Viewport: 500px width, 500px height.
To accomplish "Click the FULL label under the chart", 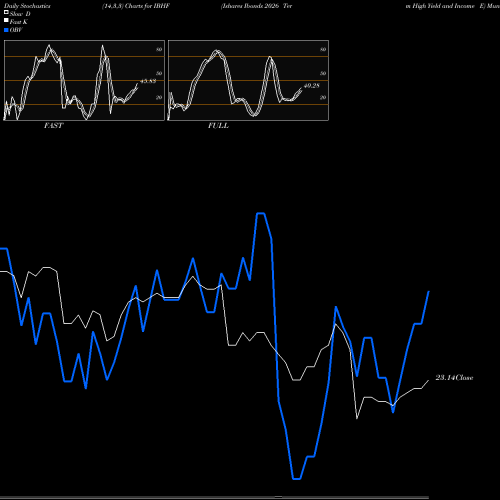I will pos(218,126).
